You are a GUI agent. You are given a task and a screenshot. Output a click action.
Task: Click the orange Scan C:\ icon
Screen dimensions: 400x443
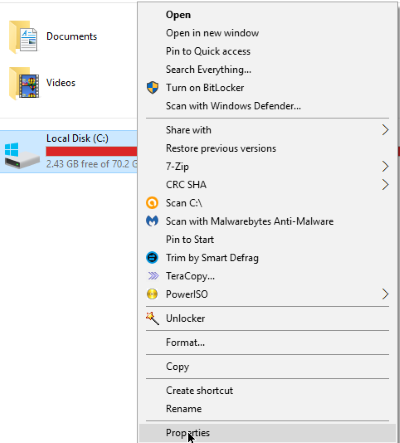pyautogui.click(x=152, y=203)
